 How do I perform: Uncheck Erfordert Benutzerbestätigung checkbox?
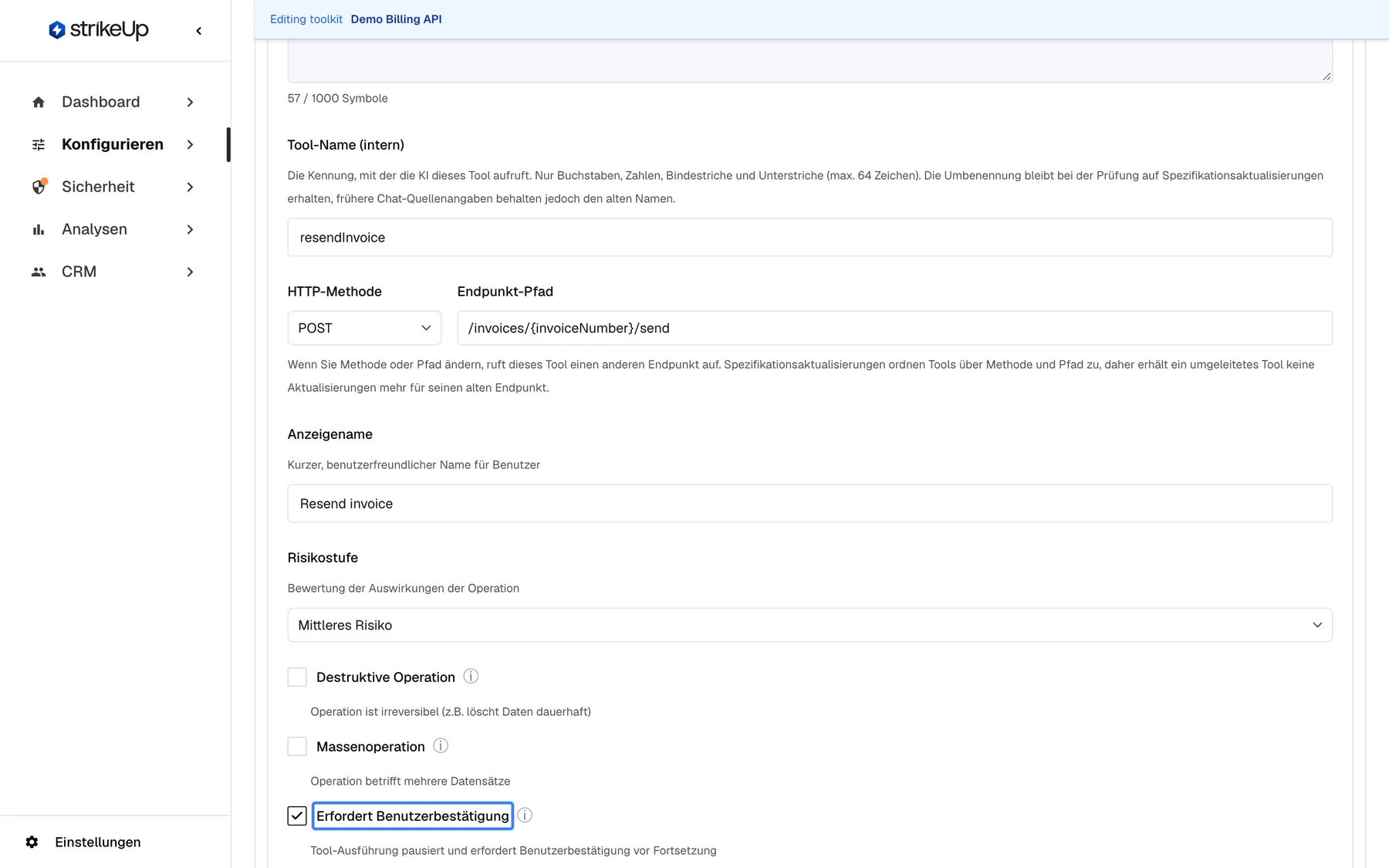tap(297, 816)
